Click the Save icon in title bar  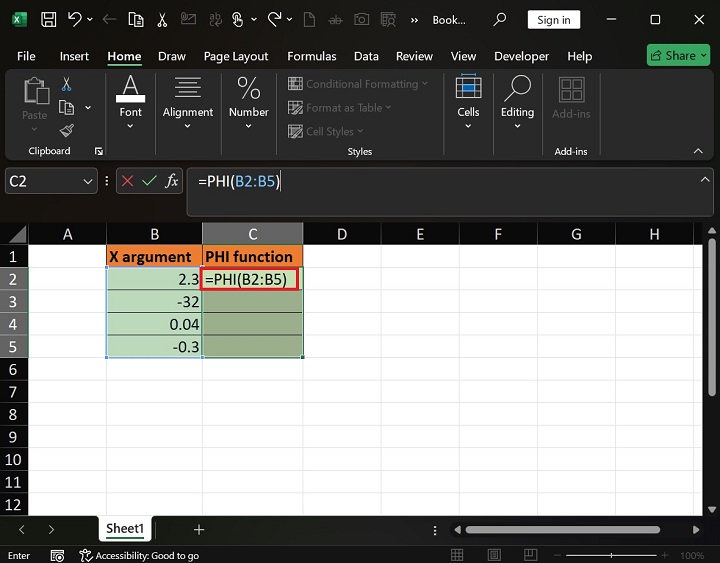(x=47, y=19)
